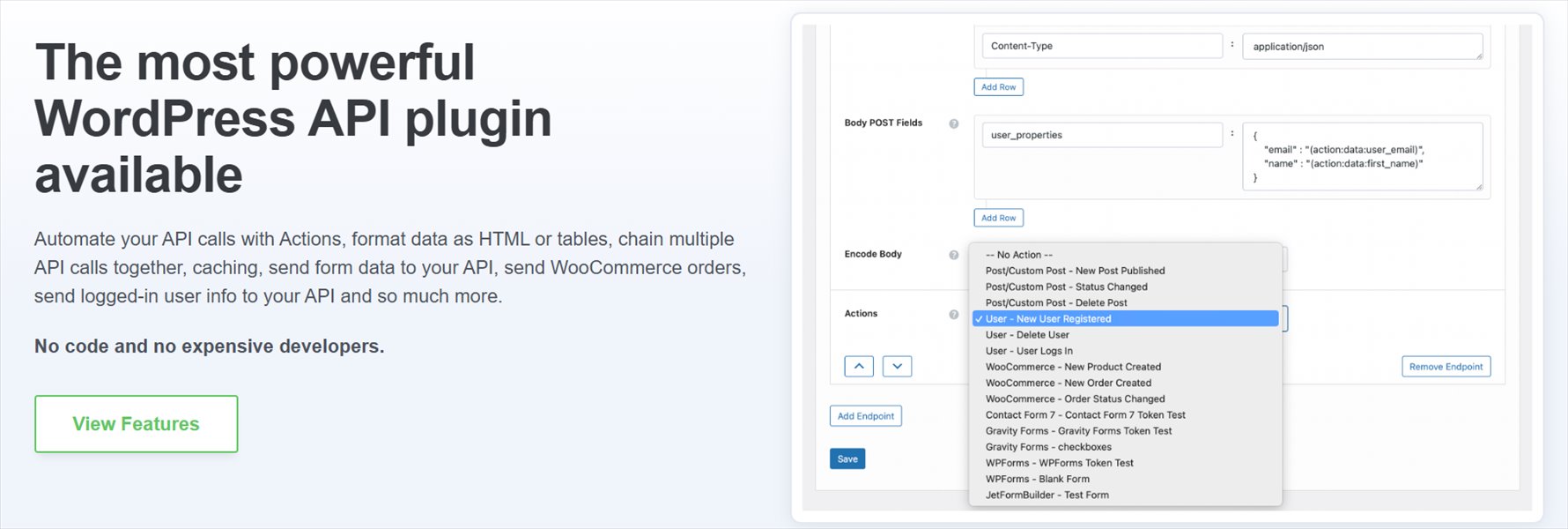Click the JSON body textarea with email and name
Screen dimensions: 1568x529
[1361, 157]
